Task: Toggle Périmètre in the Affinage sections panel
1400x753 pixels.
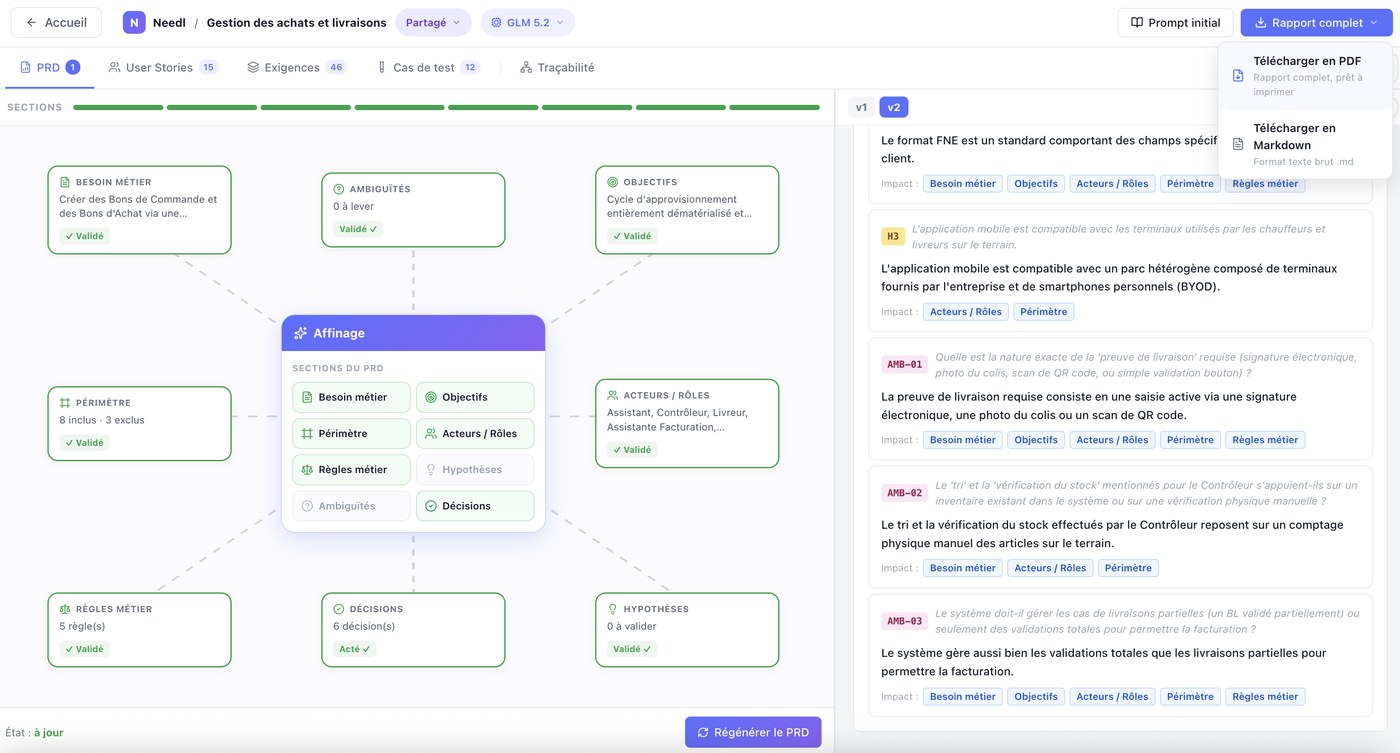Action: (x=351, y=434)
